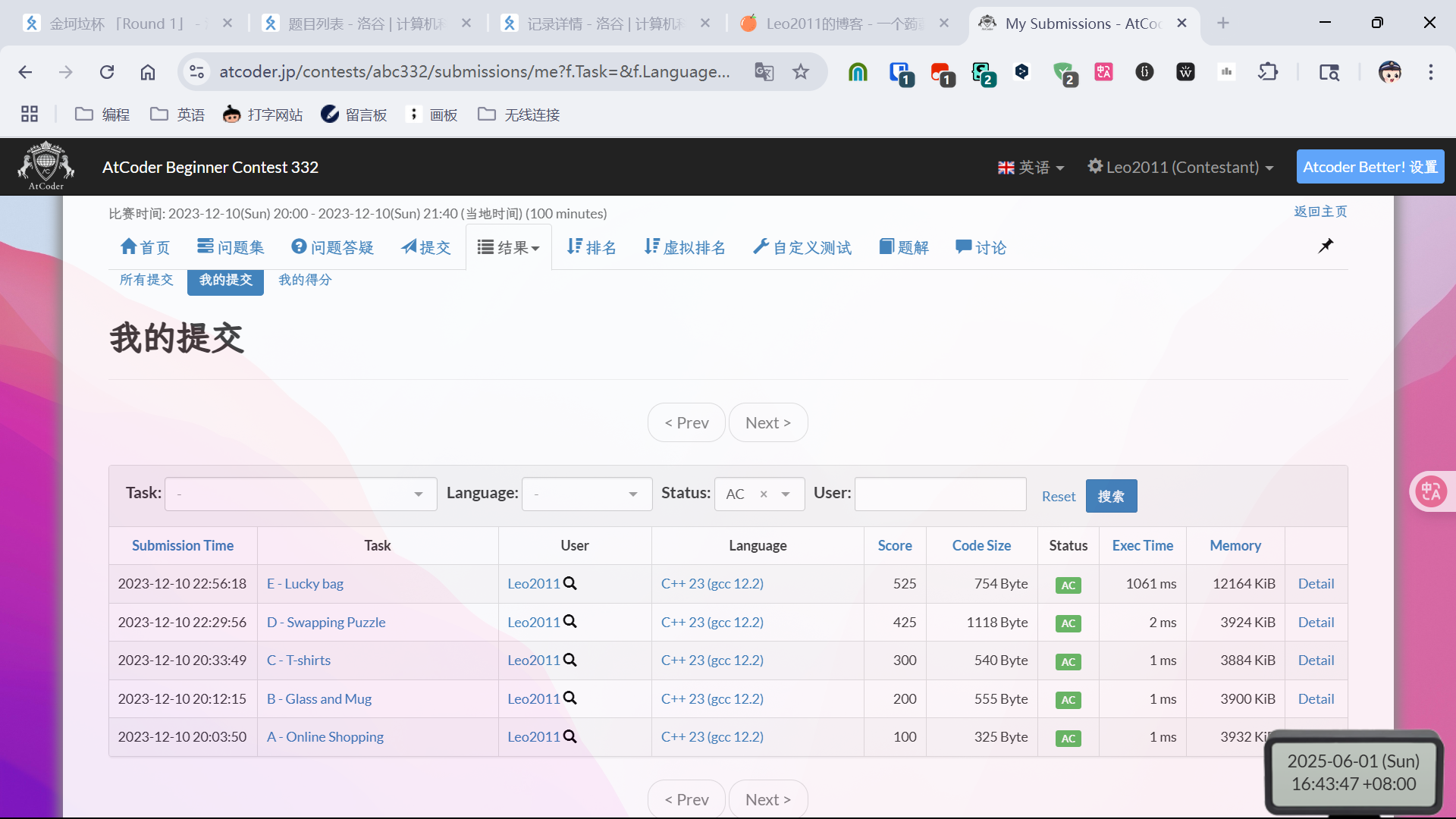Image resolution: width=1456 pixels, height=819 pixels.
Task: Search user icon in A - Online Shopping row
Action: 570,736
